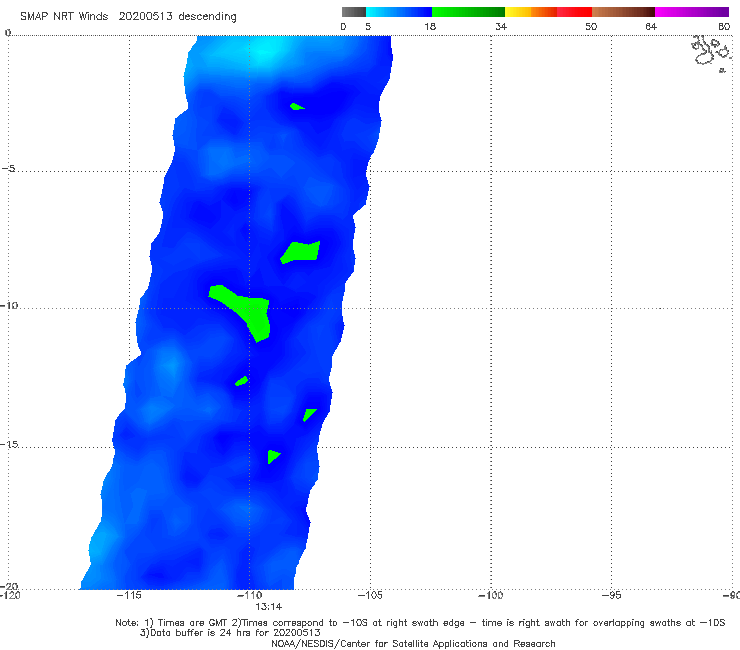Click the NOAA/NESDIS credit line
Screen dimensions: 740x650
click(x=413, y=644)
